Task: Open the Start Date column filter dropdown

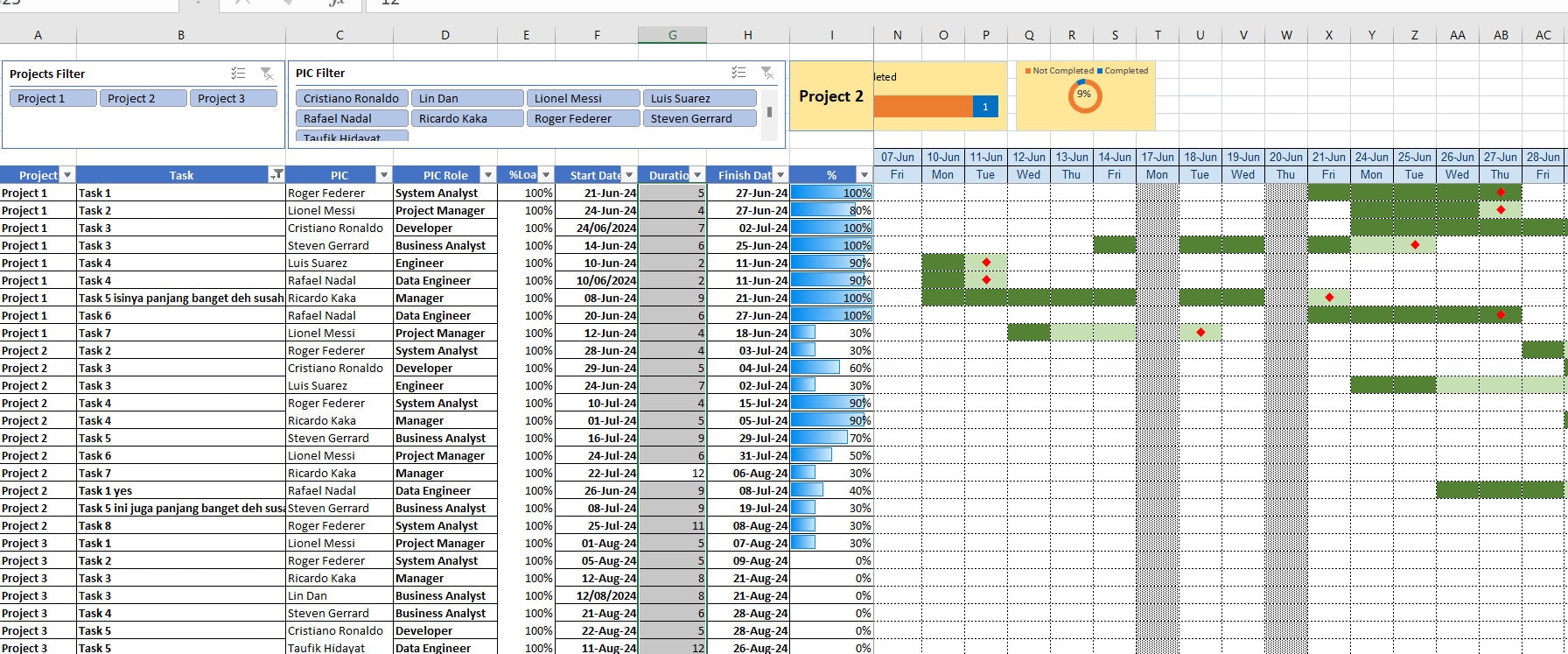Action: pos(629,175)
